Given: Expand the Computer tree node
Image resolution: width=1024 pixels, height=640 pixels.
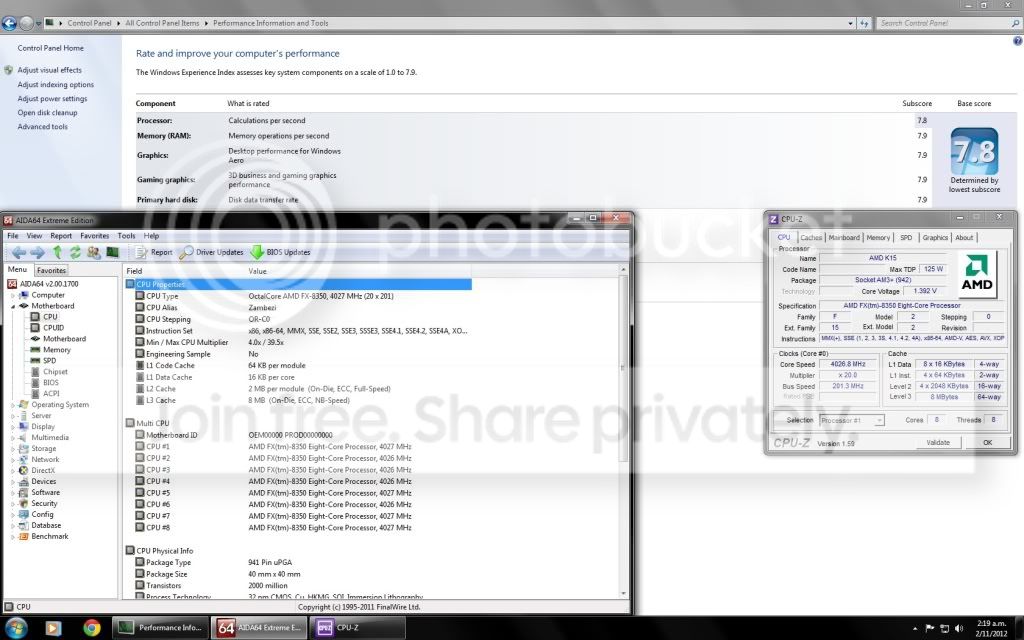Looking at the screenshot, I should pyautogui.click(x=12, y=295).
